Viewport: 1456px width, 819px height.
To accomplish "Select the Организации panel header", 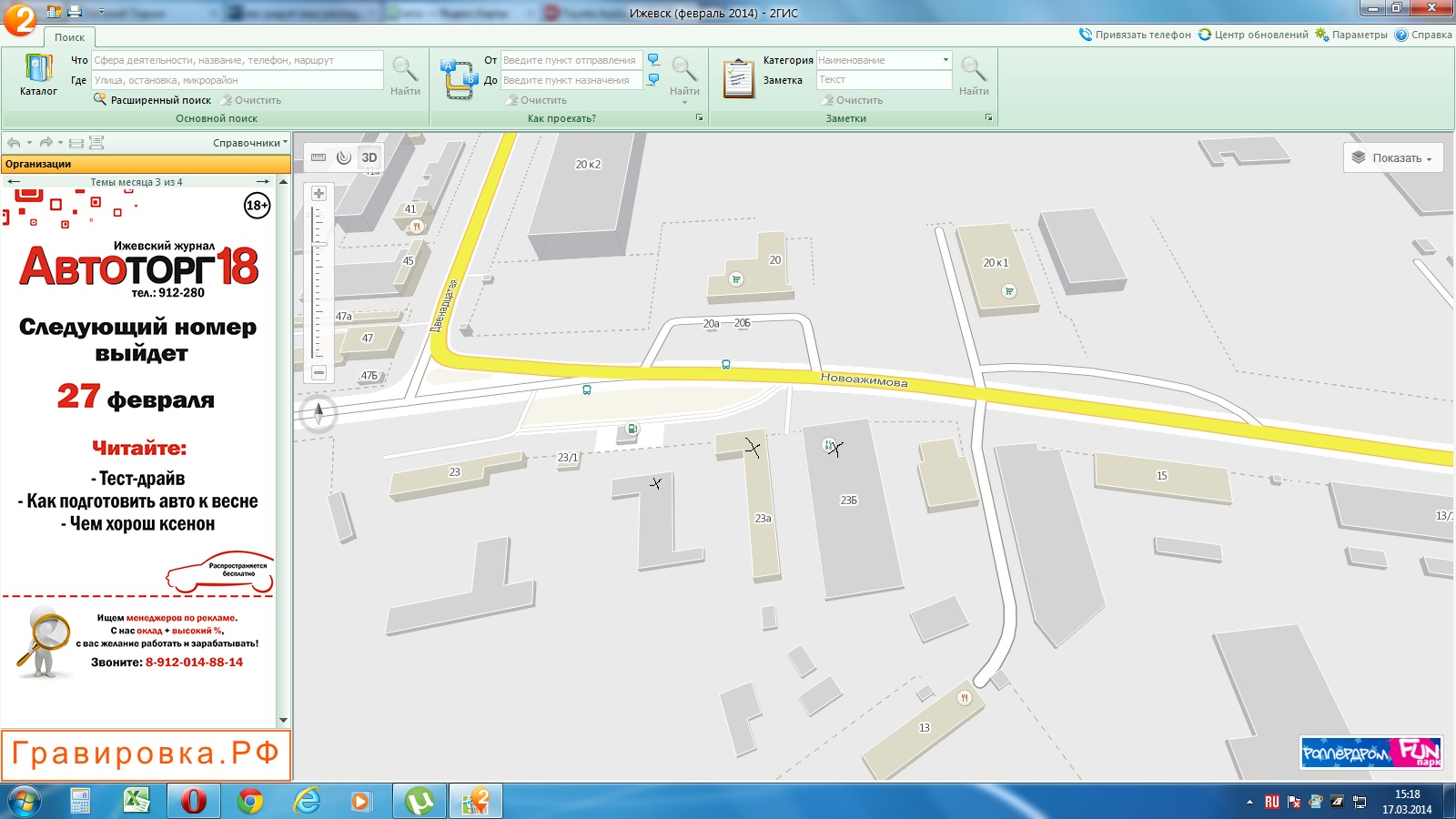I will click(x=146, y=164).
